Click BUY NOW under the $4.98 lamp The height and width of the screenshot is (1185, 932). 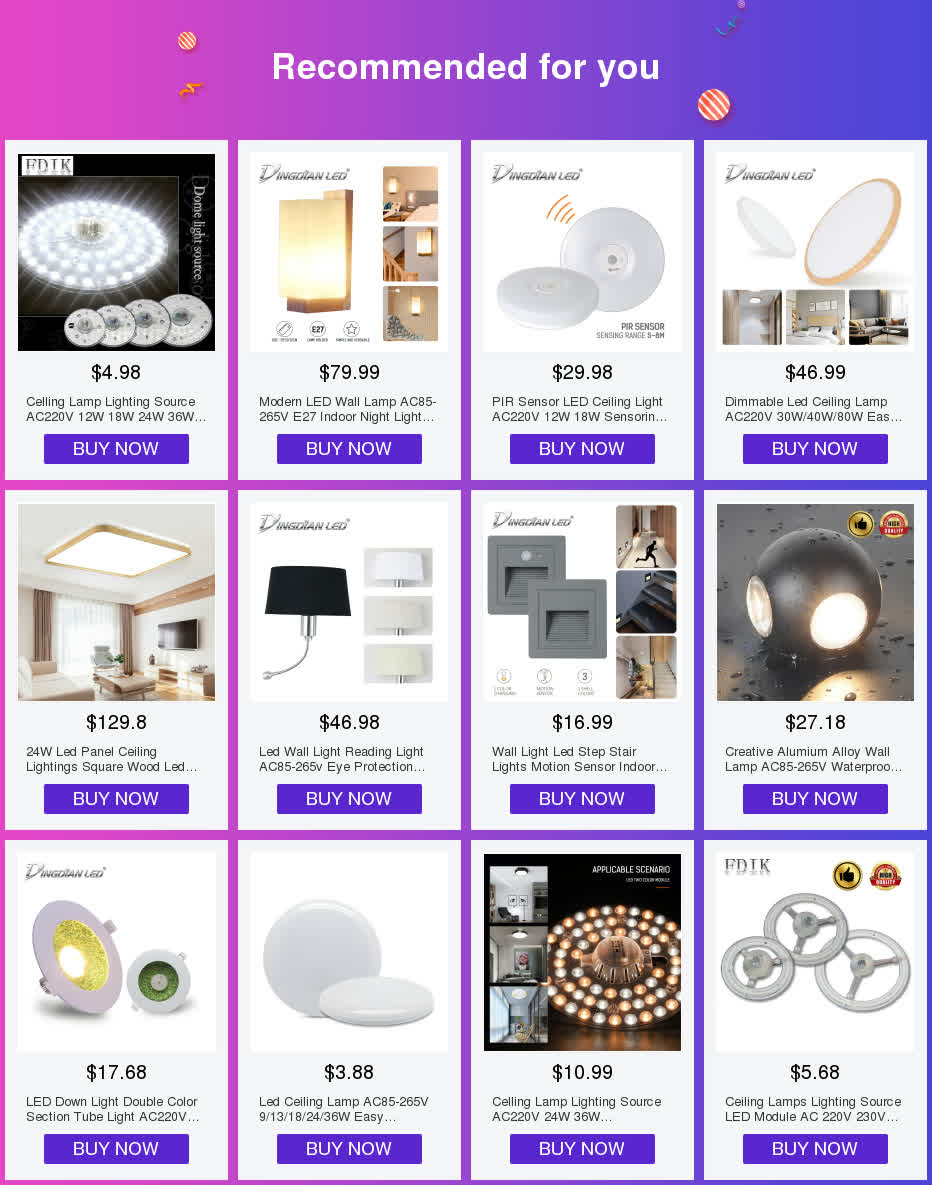[116, 449]
